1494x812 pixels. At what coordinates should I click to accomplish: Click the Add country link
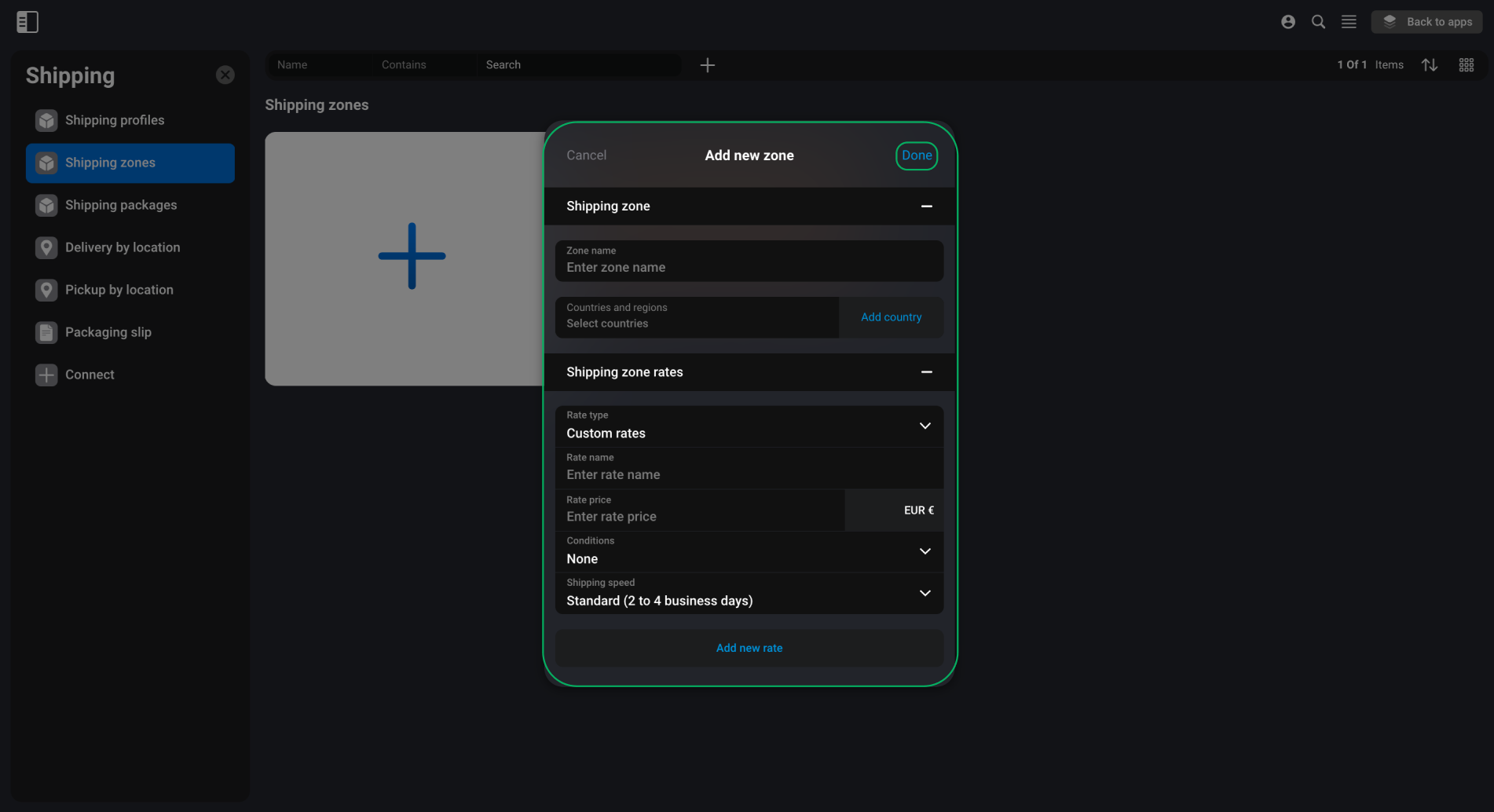point(892,317)
